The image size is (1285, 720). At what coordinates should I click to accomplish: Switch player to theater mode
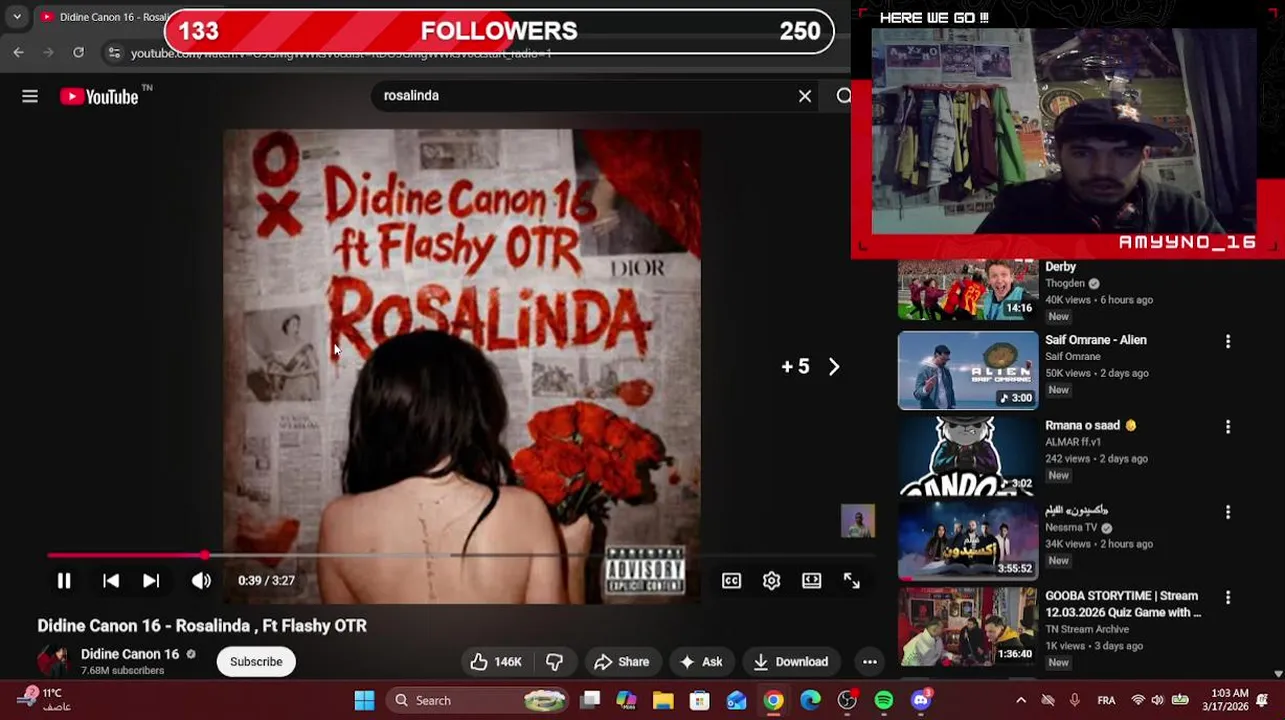pos(812,581)
